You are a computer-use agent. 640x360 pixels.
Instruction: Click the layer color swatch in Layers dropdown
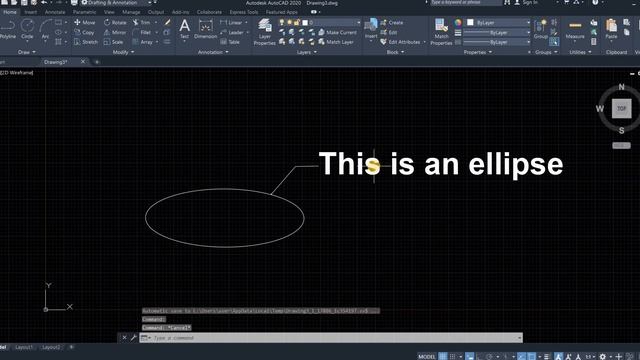coord(305,22)
